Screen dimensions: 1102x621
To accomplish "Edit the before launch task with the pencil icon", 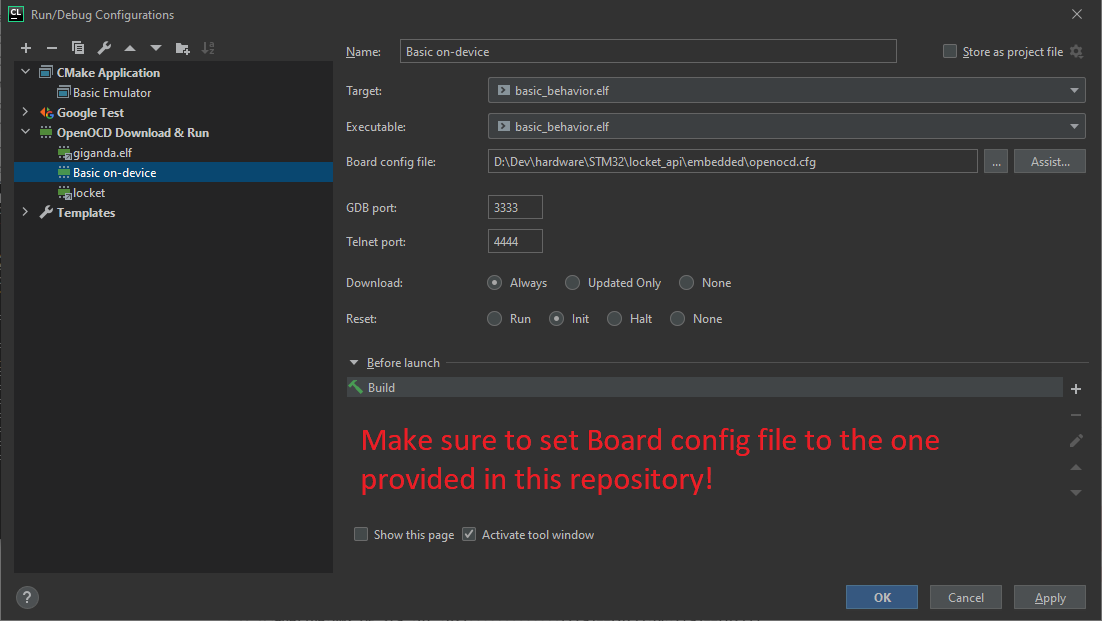I will pyautogui.click(x=1076, y=440).
